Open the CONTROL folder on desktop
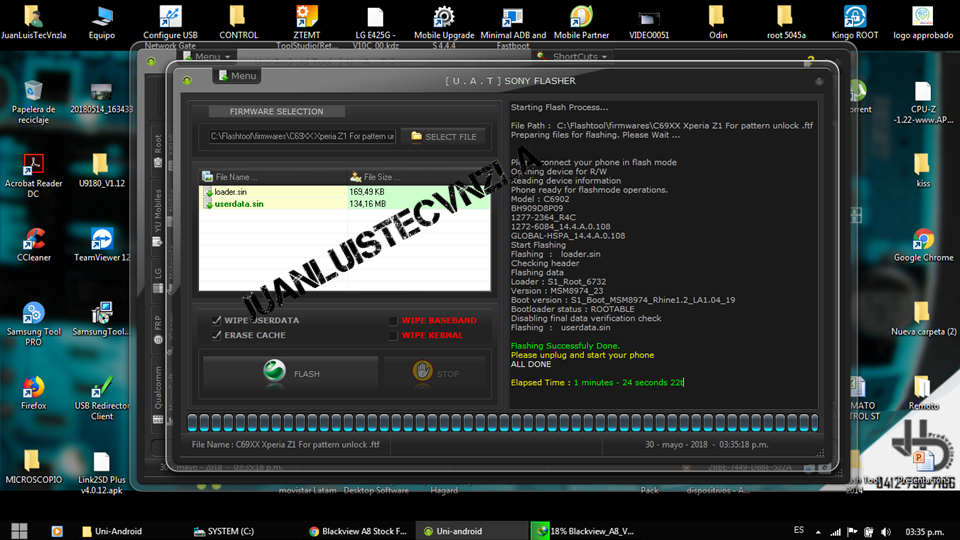 [x=238, y=22]
